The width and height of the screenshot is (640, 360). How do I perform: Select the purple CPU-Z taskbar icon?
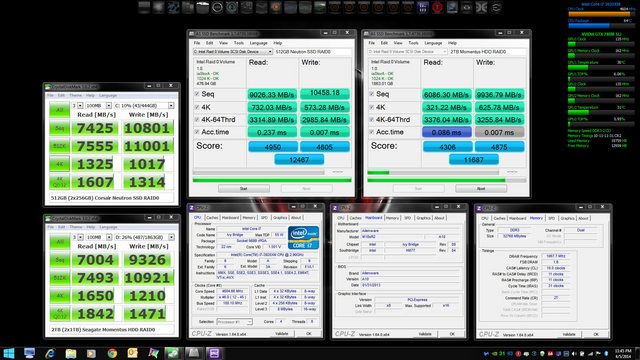215,353
